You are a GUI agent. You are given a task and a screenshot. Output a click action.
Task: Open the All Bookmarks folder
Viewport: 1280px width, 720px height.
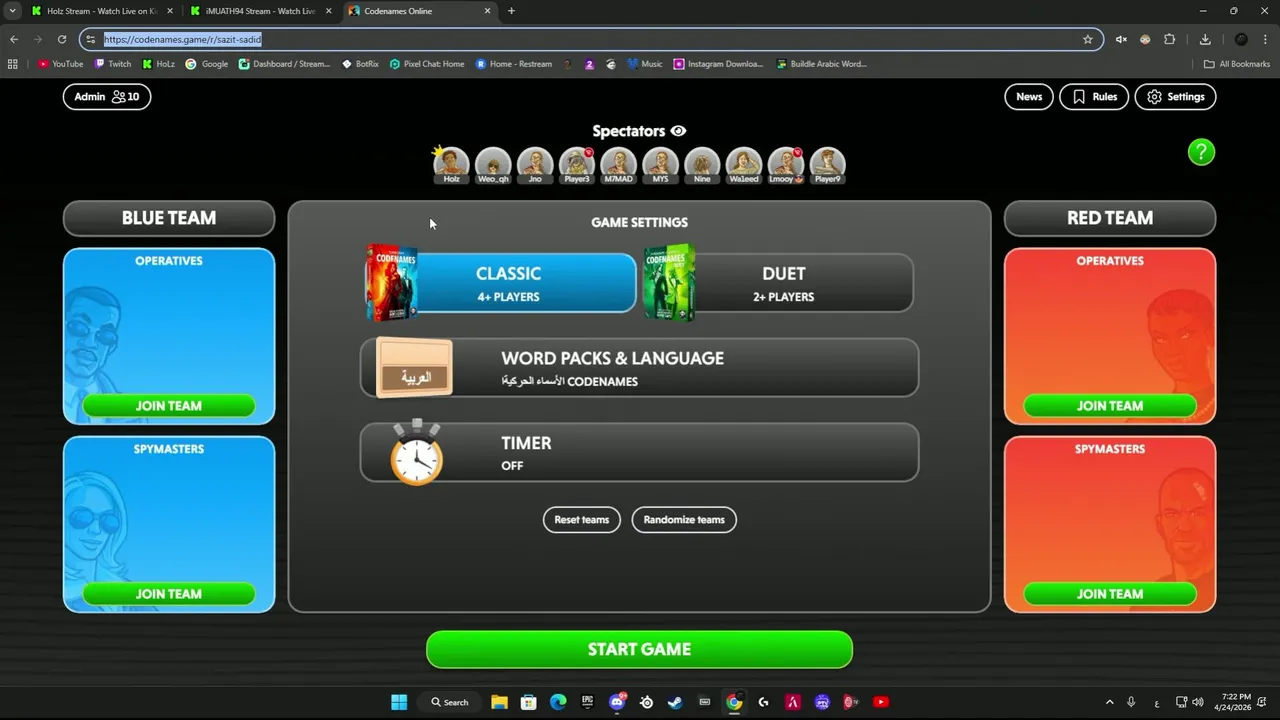tap(1237, 64)
